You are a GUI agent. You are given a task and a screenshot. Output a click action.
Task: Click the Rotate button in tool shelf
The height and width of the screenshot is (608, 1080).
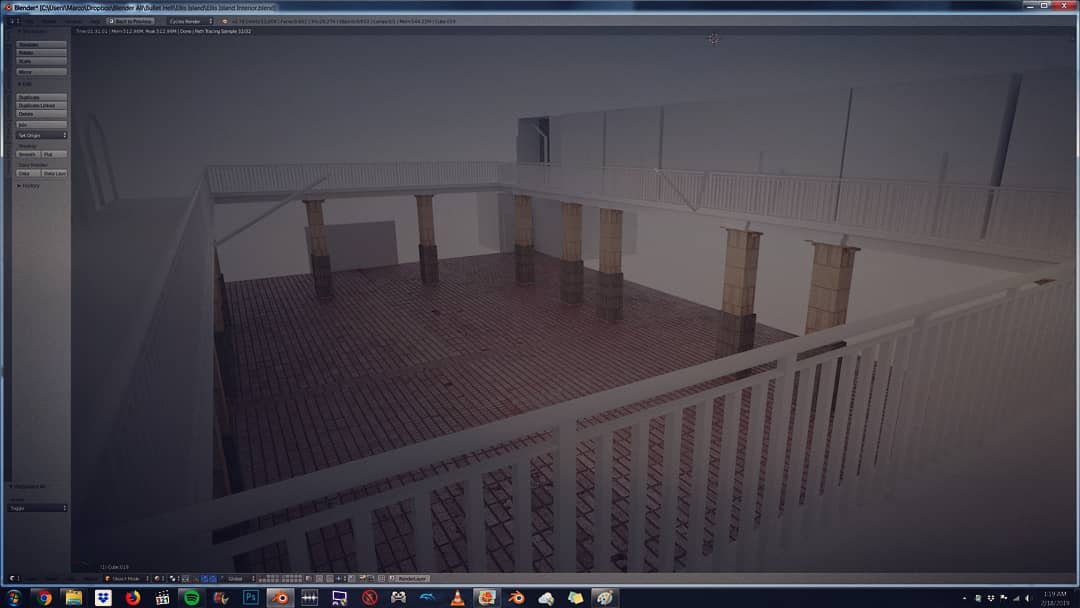41,53
